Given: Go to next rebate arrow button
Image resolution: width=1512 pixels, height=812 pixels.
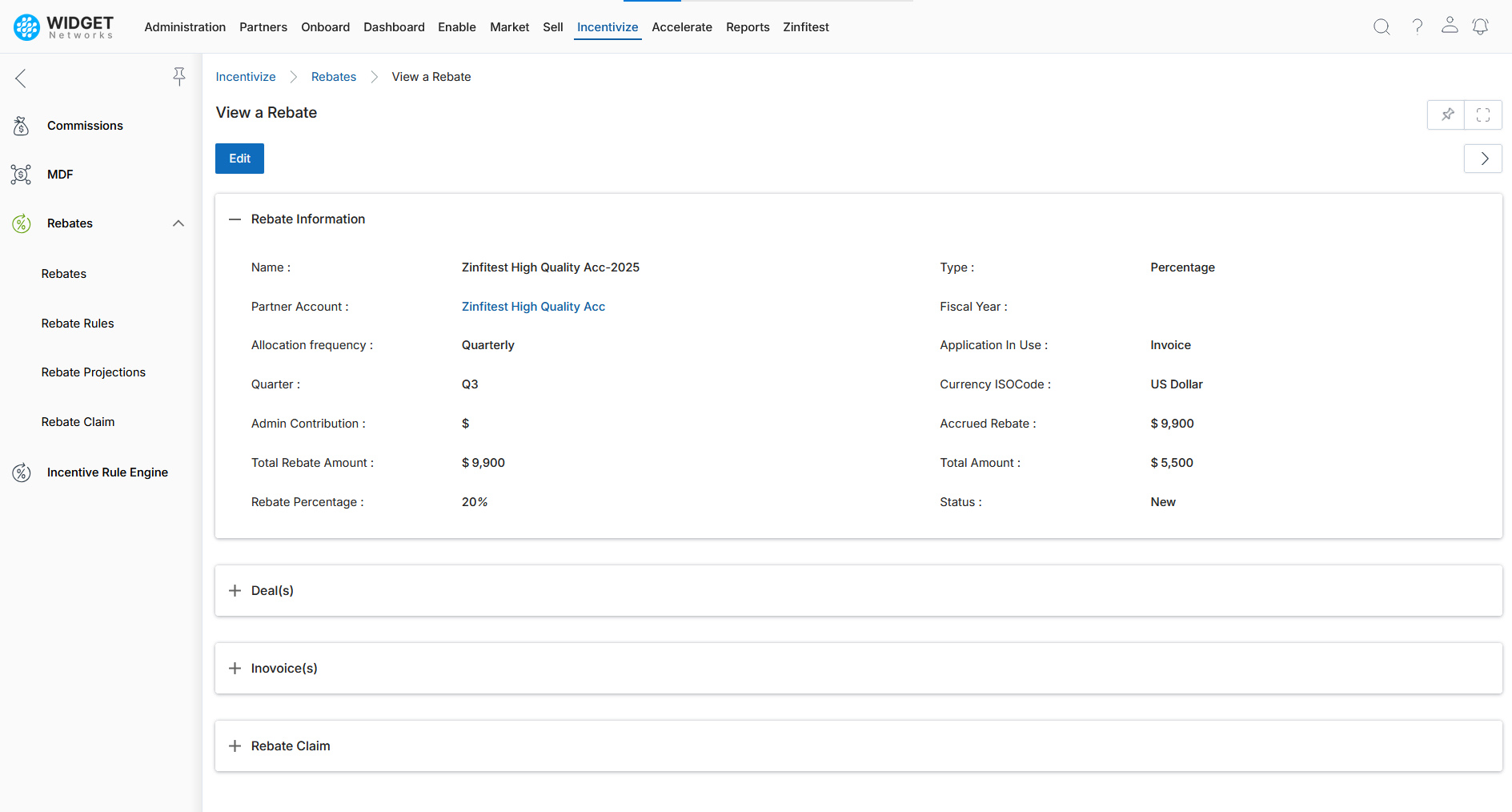Looking at the screenshot, I should click(1483, 159).
